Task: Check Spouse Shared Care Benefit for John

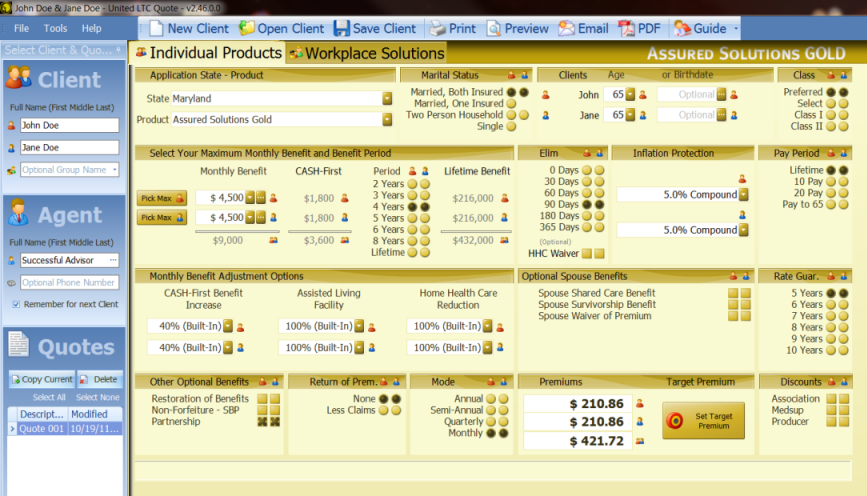Action: [x=733, y=293]
